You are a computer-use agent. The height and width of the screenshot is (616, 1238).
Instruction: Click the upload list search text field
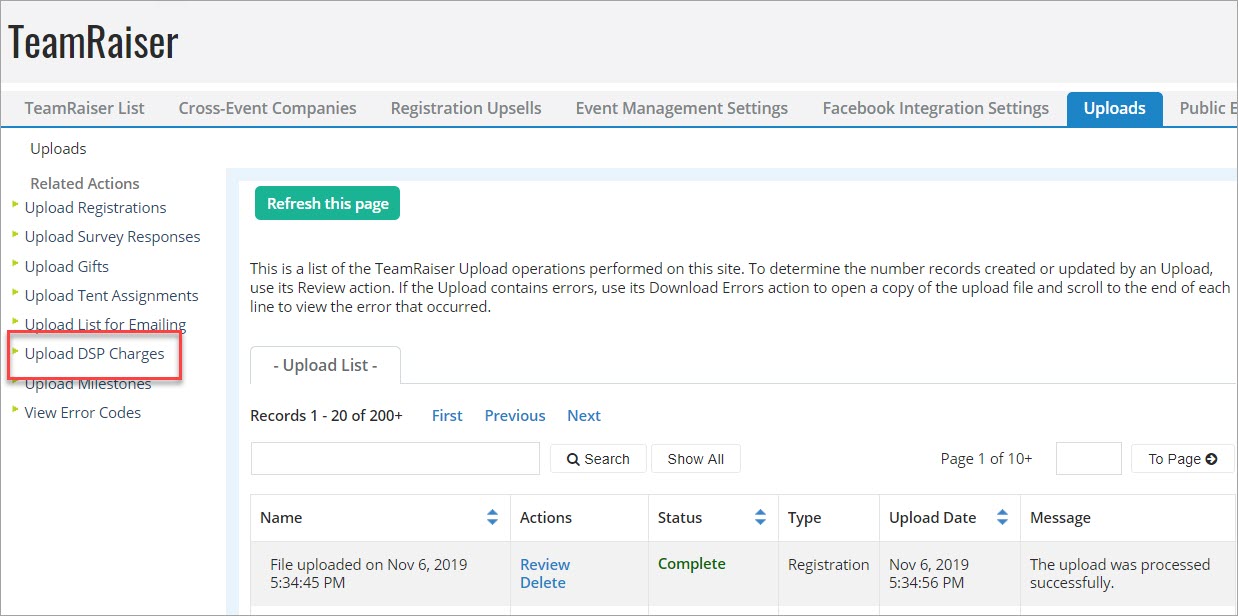(x=395, y=459)
